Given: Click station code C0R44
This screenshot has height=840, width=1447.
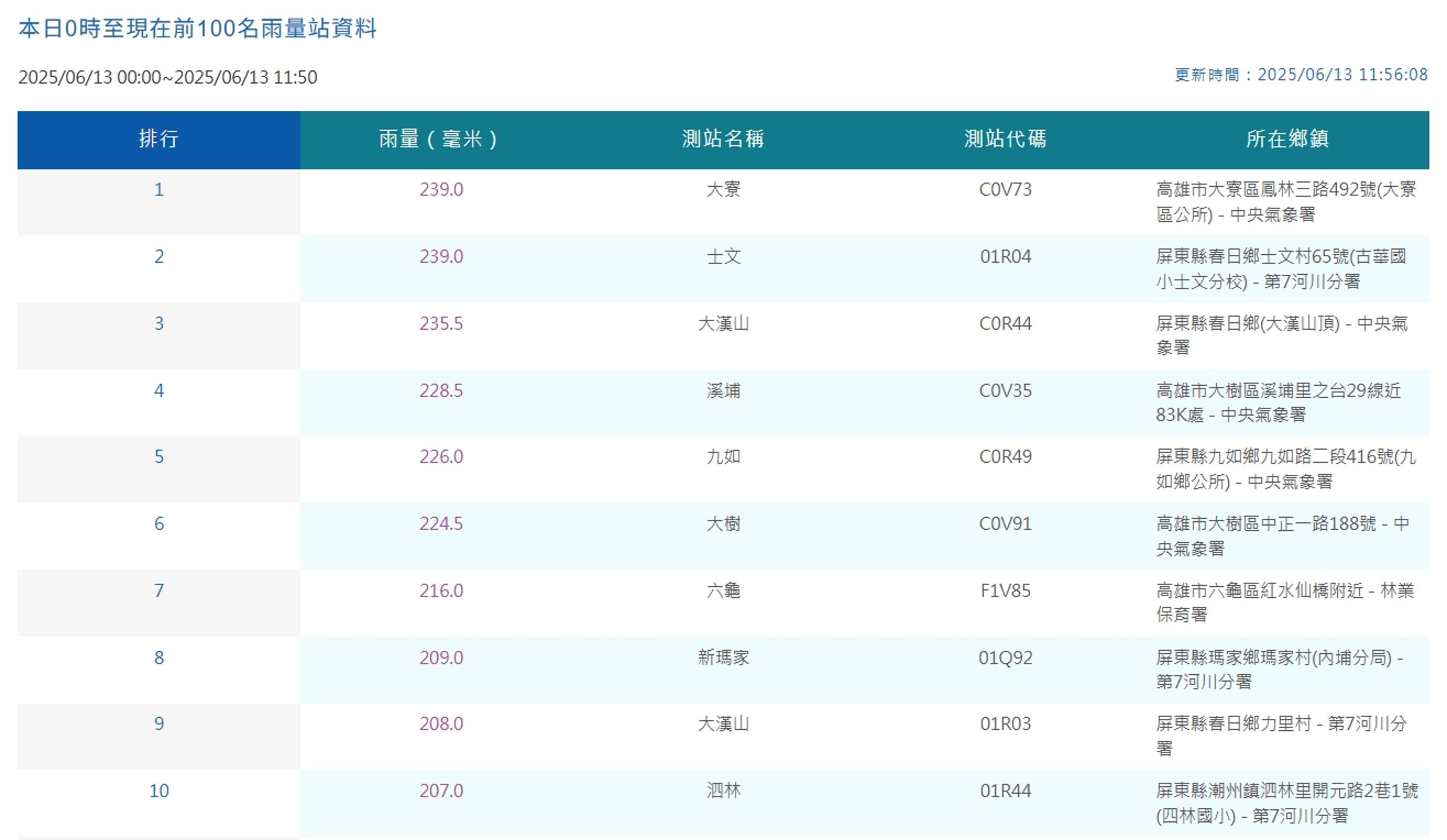Looking at the screenshot, I should [x=1006, y=324].
